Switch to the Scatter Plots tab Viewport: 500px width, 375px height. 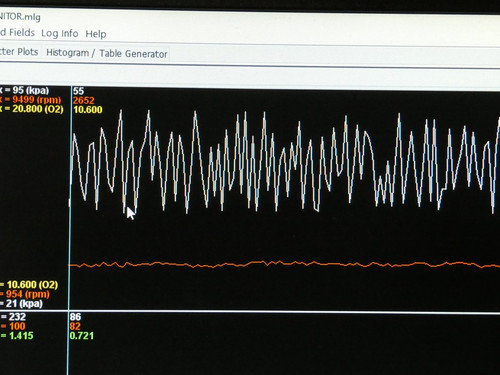19,52
